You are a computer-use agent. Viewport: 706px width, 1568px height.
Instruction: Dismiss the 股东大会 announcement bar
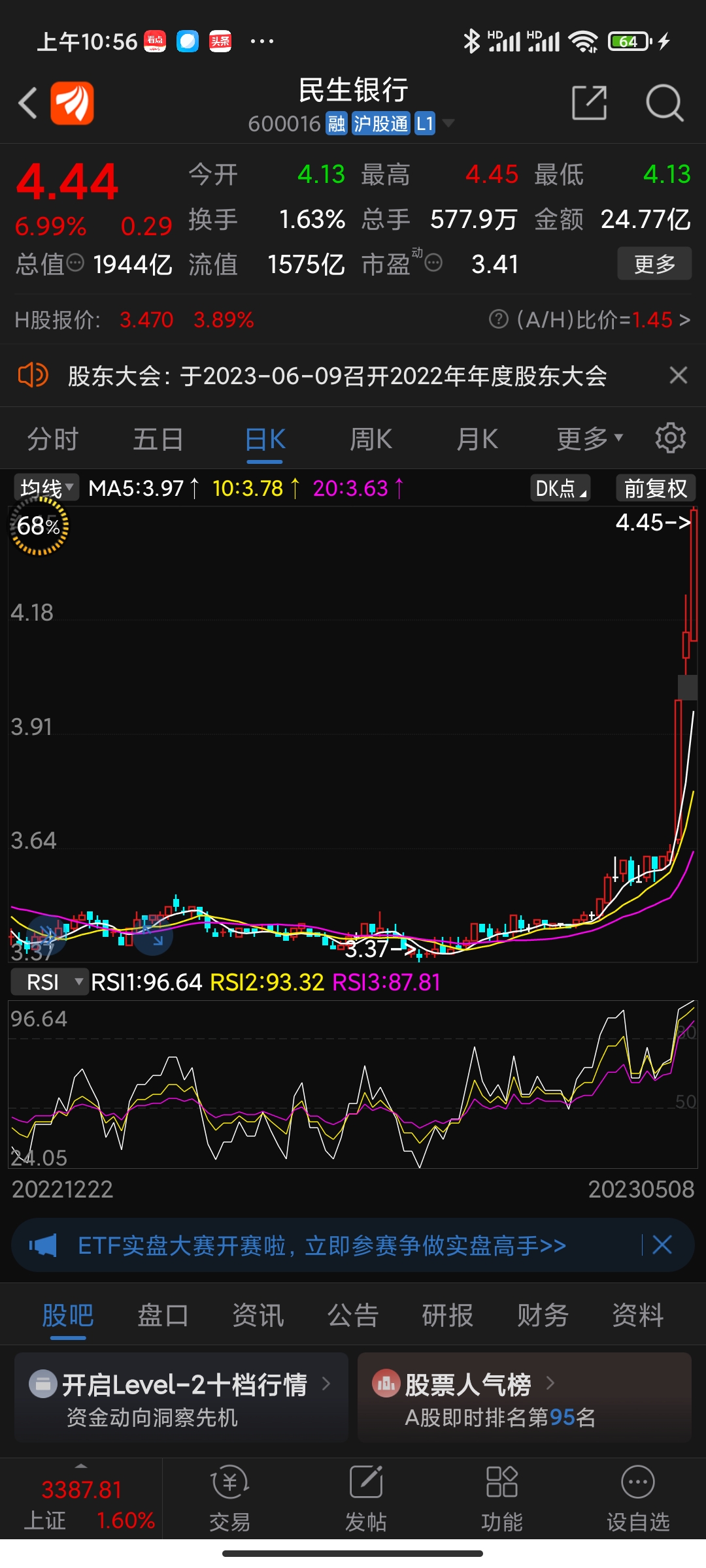coord(679,376)
